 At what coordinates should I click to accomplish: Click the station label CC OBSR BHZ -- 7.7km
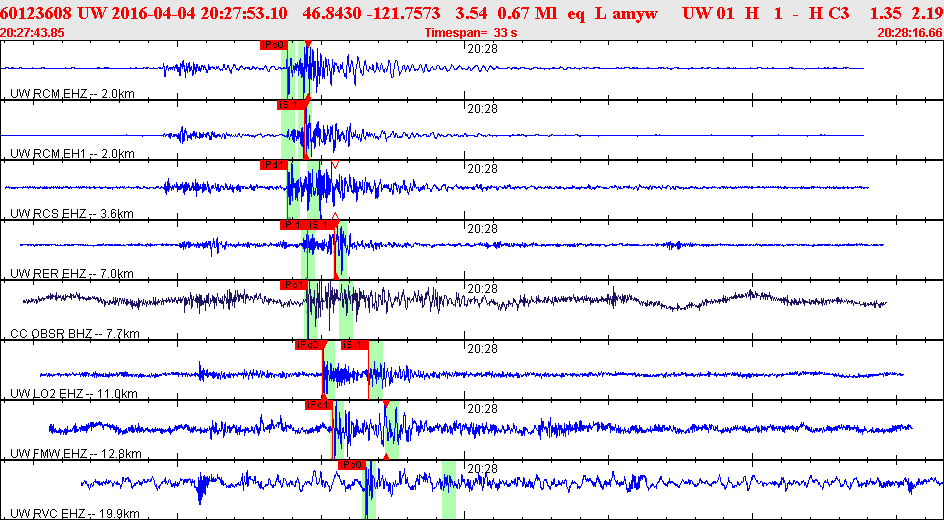(x=75, y=334)
